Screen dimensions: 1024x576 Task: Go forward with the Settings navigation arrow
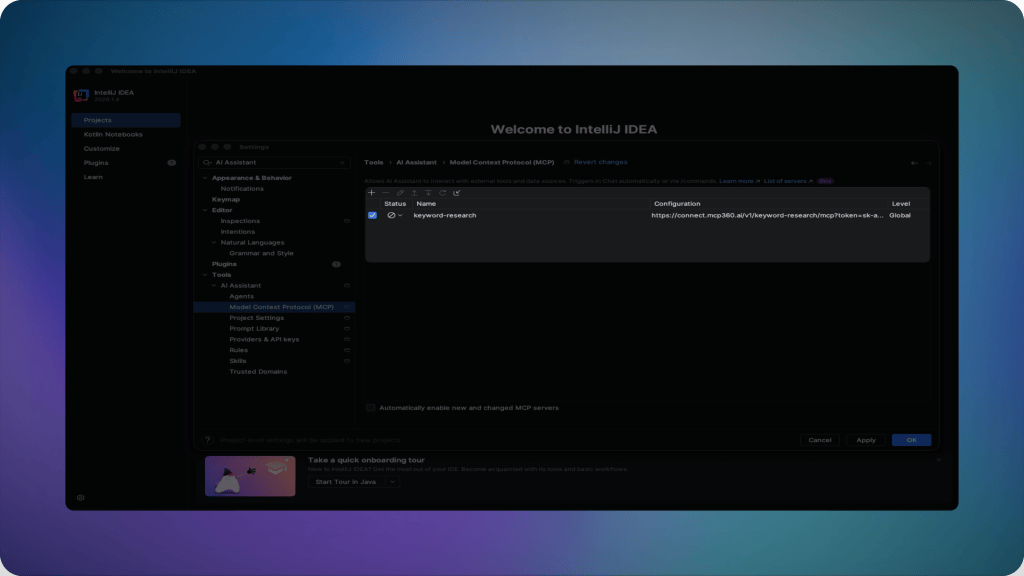pyautogui.click(x=928, y=163)
